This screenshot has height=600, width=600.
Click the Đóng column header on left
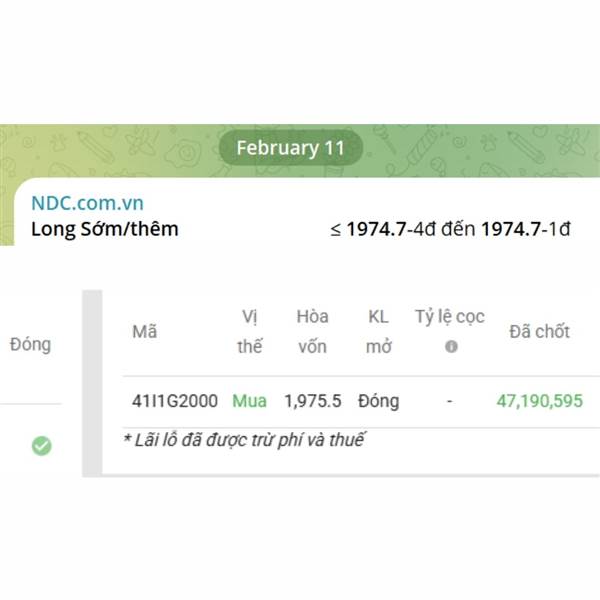coord(30,344)
